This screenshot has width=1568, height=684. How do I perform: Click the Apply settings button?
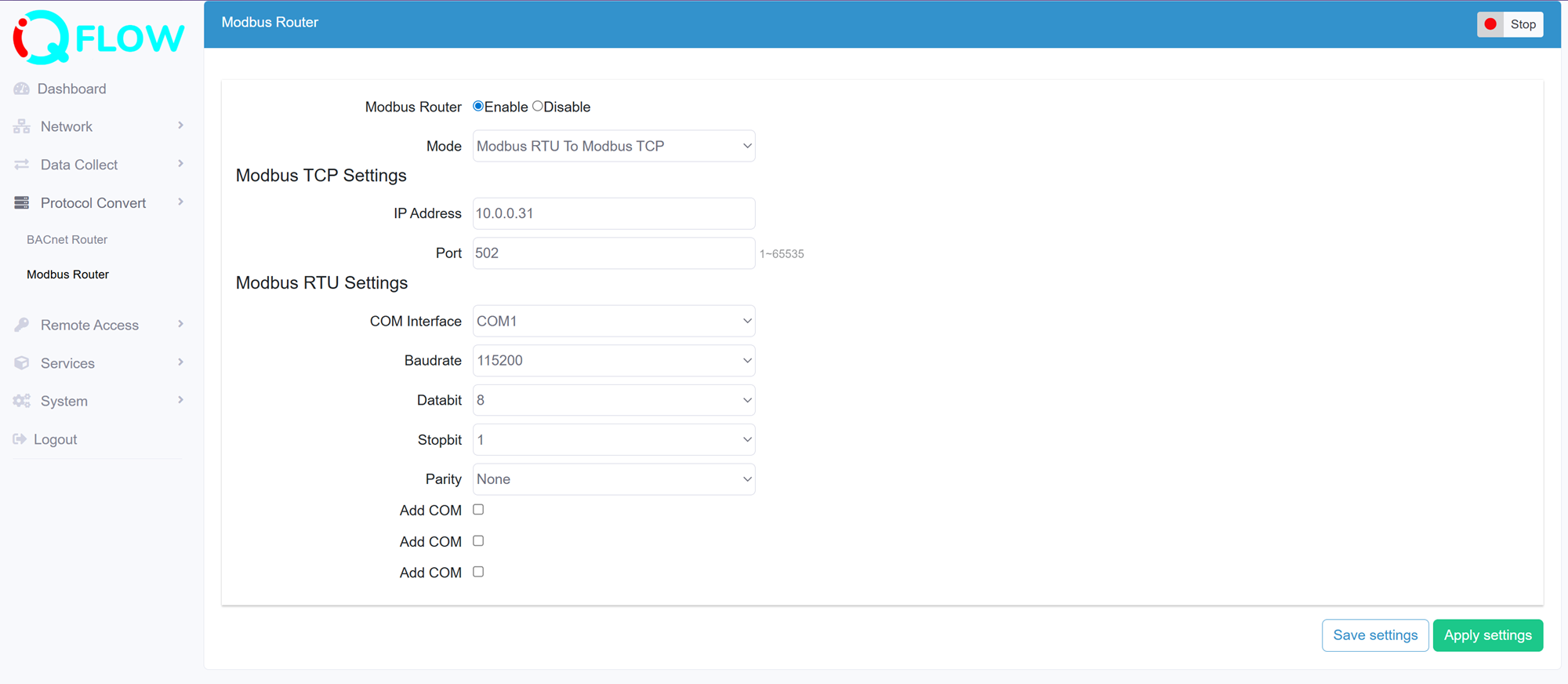click(1488, 635)
